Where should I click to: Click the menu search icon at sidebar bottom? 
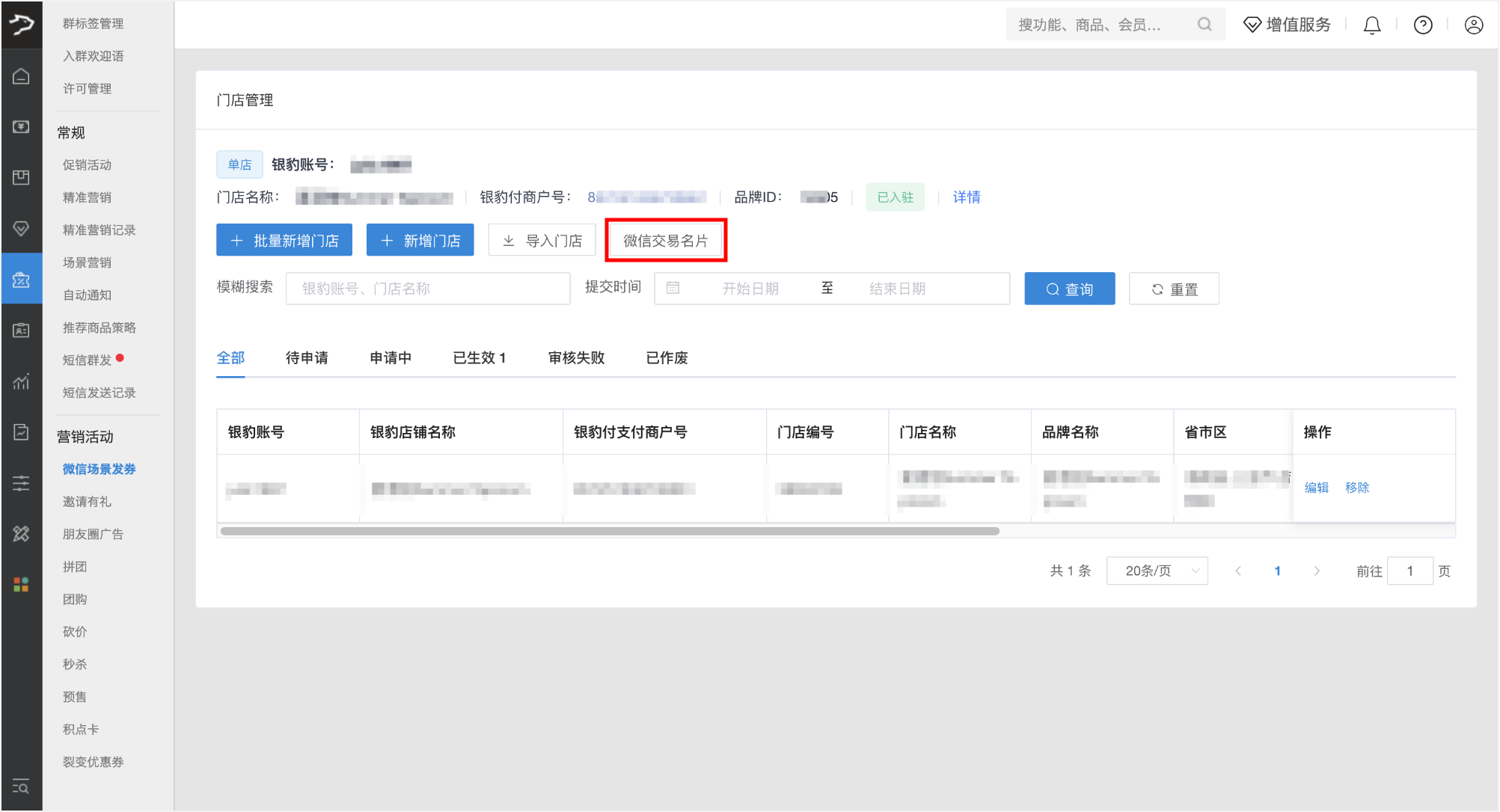click(x=21, y=787)
